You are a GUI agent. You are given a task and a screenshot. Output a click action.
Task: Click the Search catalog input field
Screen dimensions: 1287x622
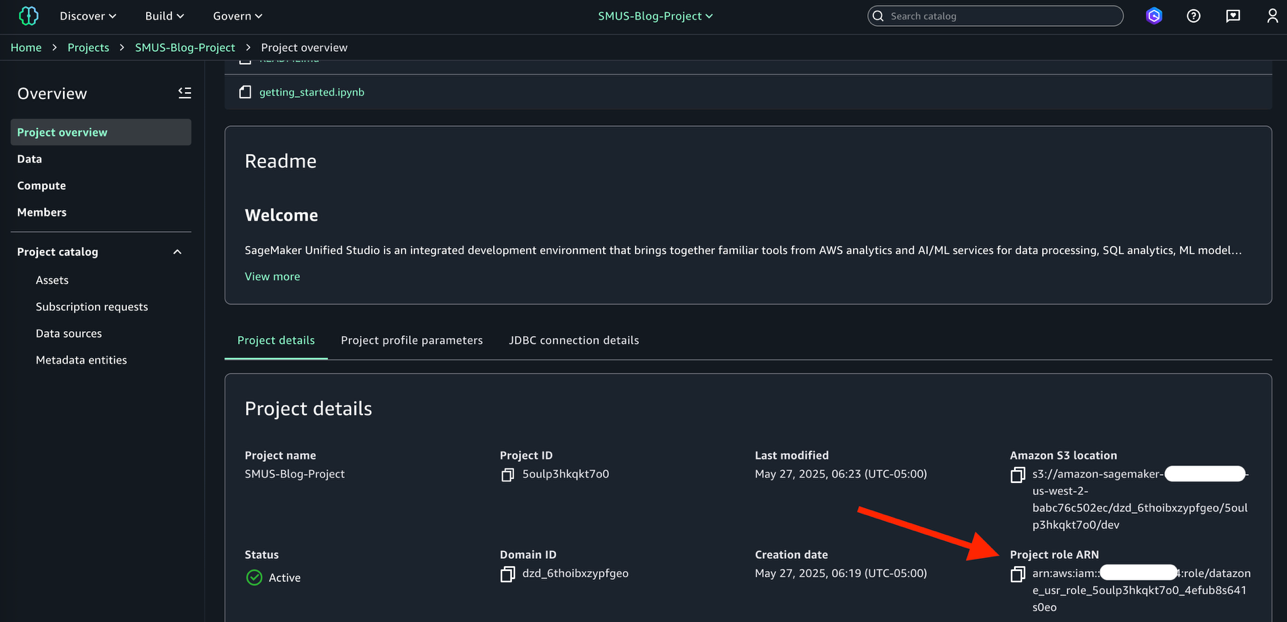point(995,16)
